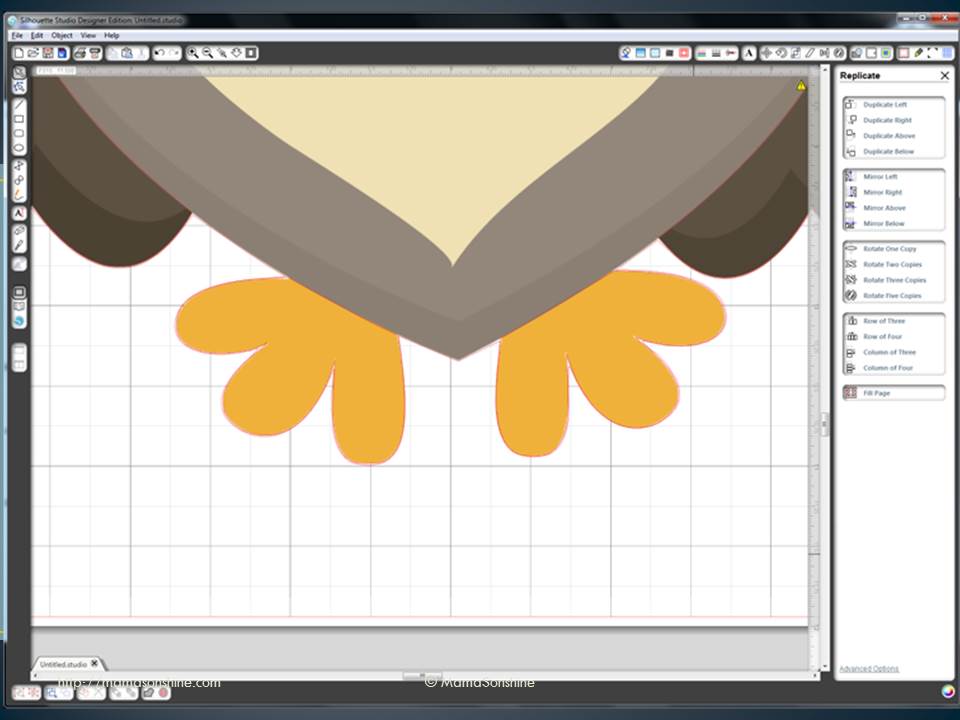The width and height of the screenshot is (960, 720).
Task: Pick the Eraser tool
Action: [x=19, y=231]
